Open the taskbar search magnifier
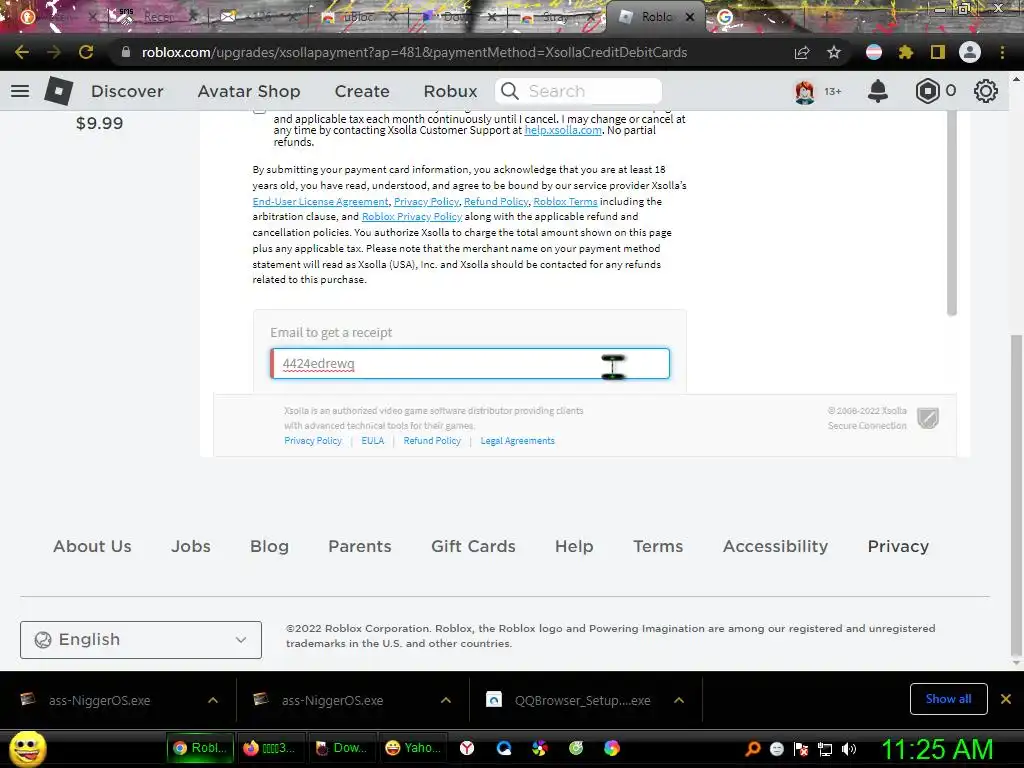Viewport: 1024px width, 768px height. [753, 749]
